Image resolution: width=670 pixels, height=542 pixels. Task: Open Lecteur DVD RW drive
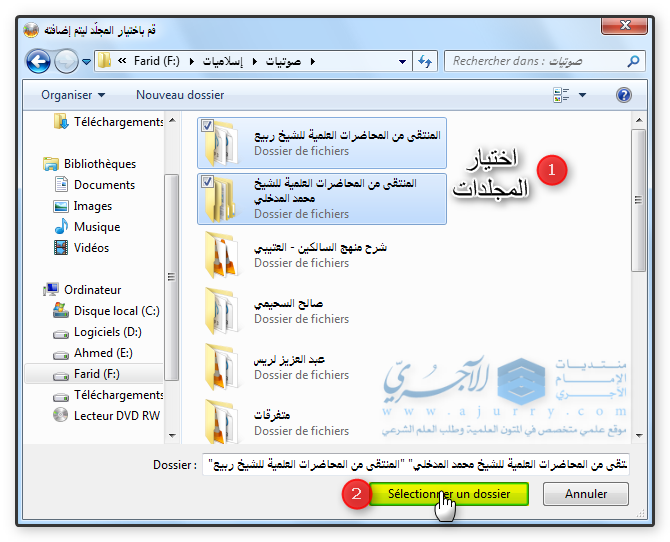[x=116, y=416]
